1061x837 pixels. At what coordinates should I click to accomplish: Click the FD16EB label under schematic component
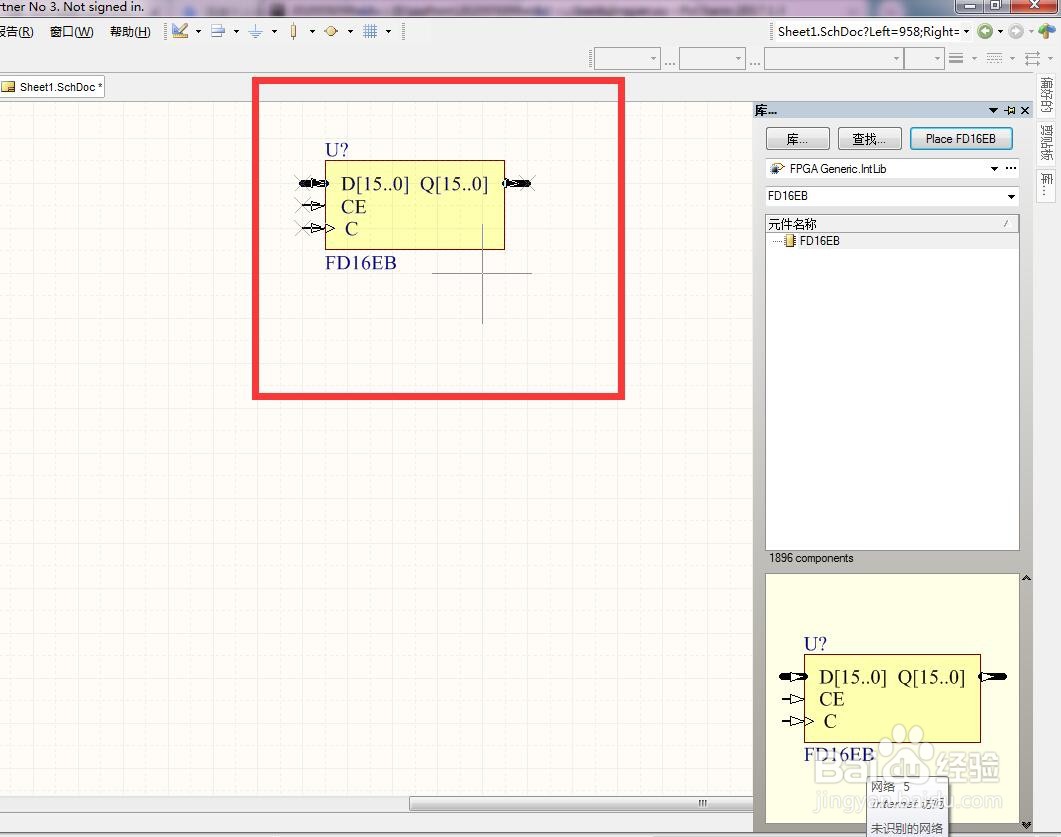[x=361, y=263]
